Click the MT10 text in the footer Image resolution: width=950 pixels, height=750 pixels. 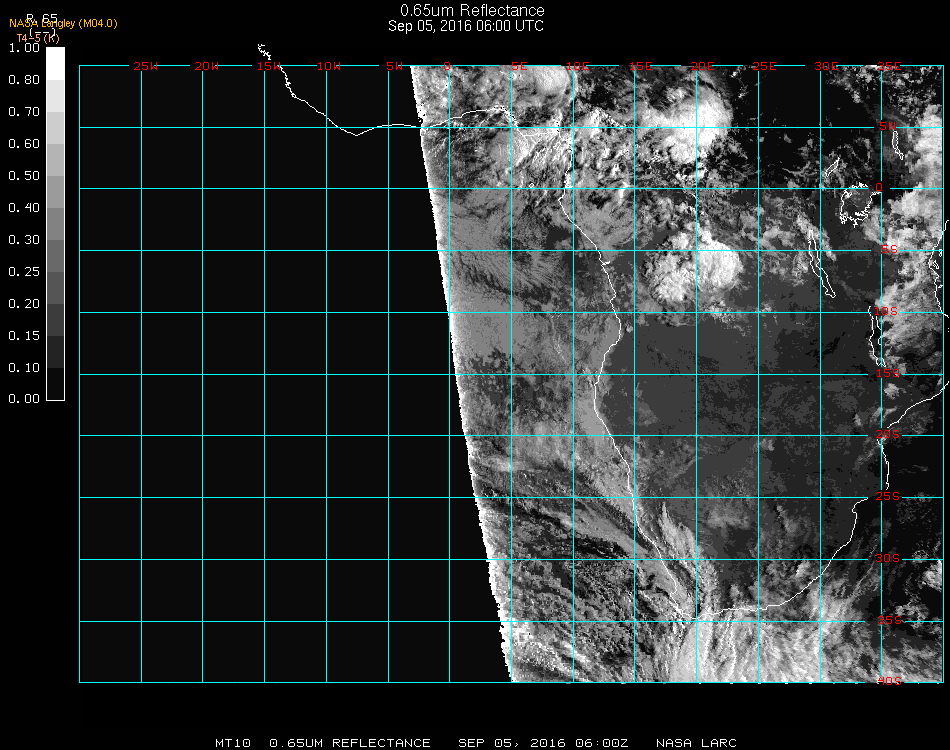click(233, 743)
